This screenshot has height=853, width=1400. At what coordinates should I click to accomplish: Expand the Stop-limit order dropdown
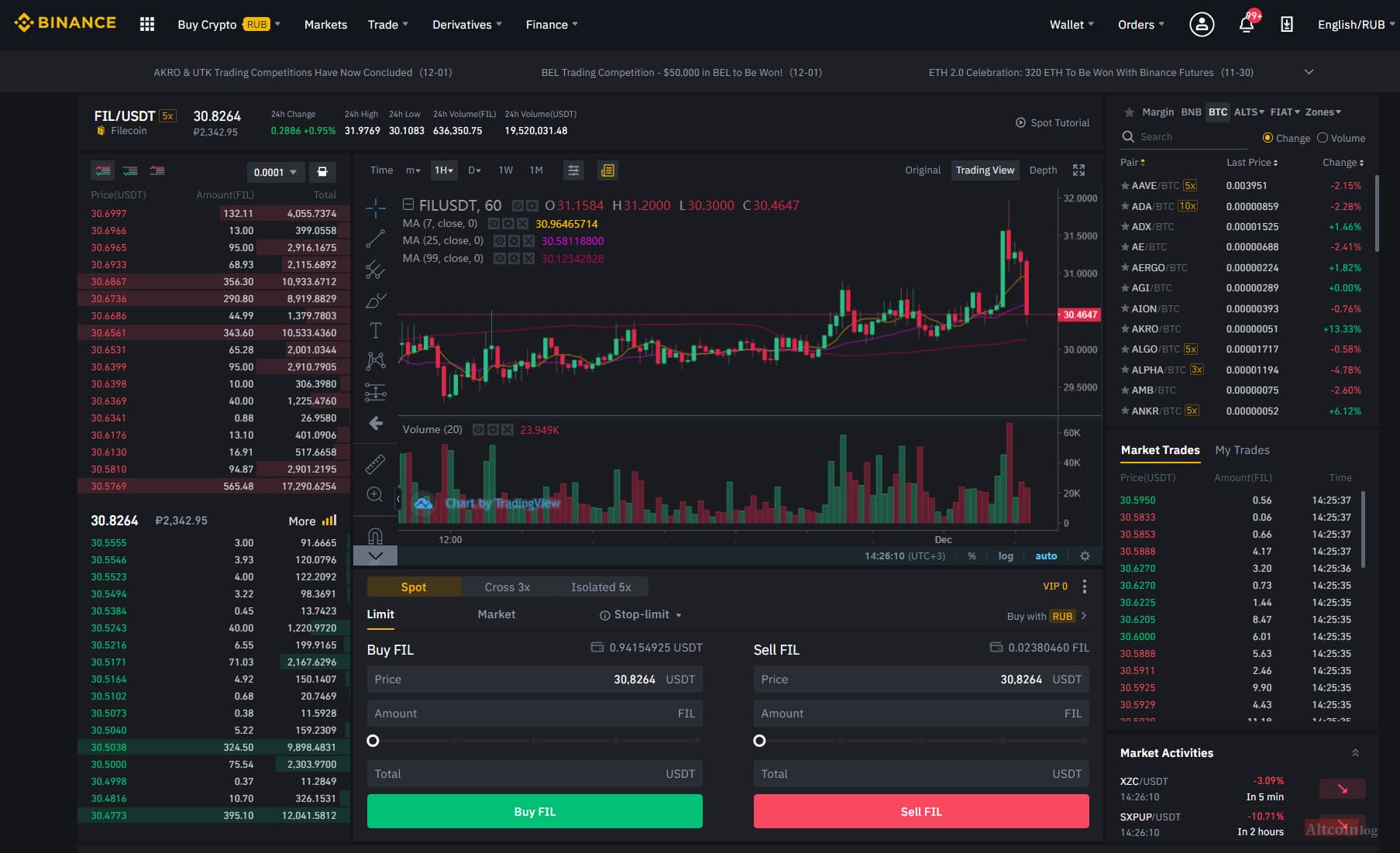pyautogui.click(x=640, y=614)
